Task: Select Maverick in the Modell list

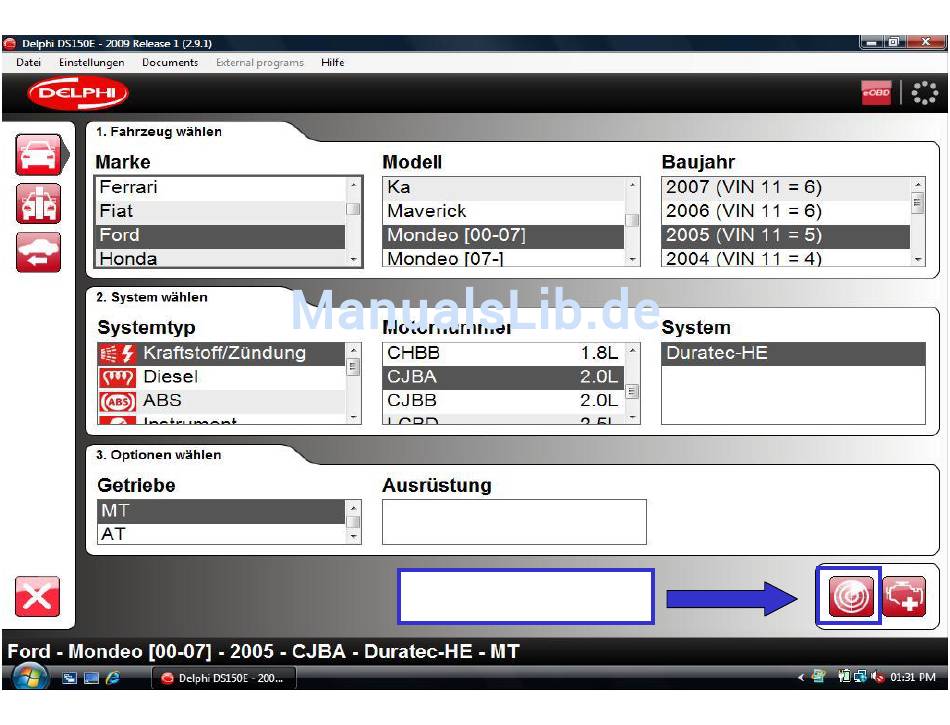Action: click(503, 212)
